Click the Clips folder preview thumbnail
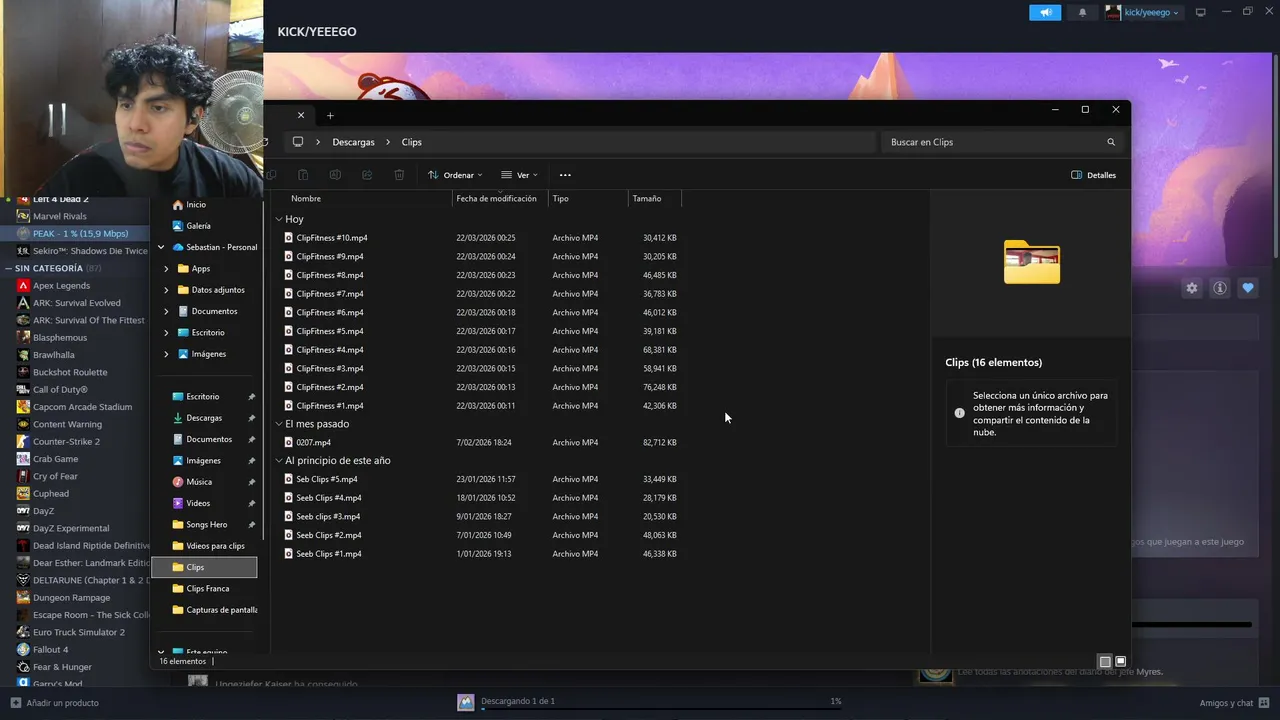 pyautogui.click(x=1031, y=262)
